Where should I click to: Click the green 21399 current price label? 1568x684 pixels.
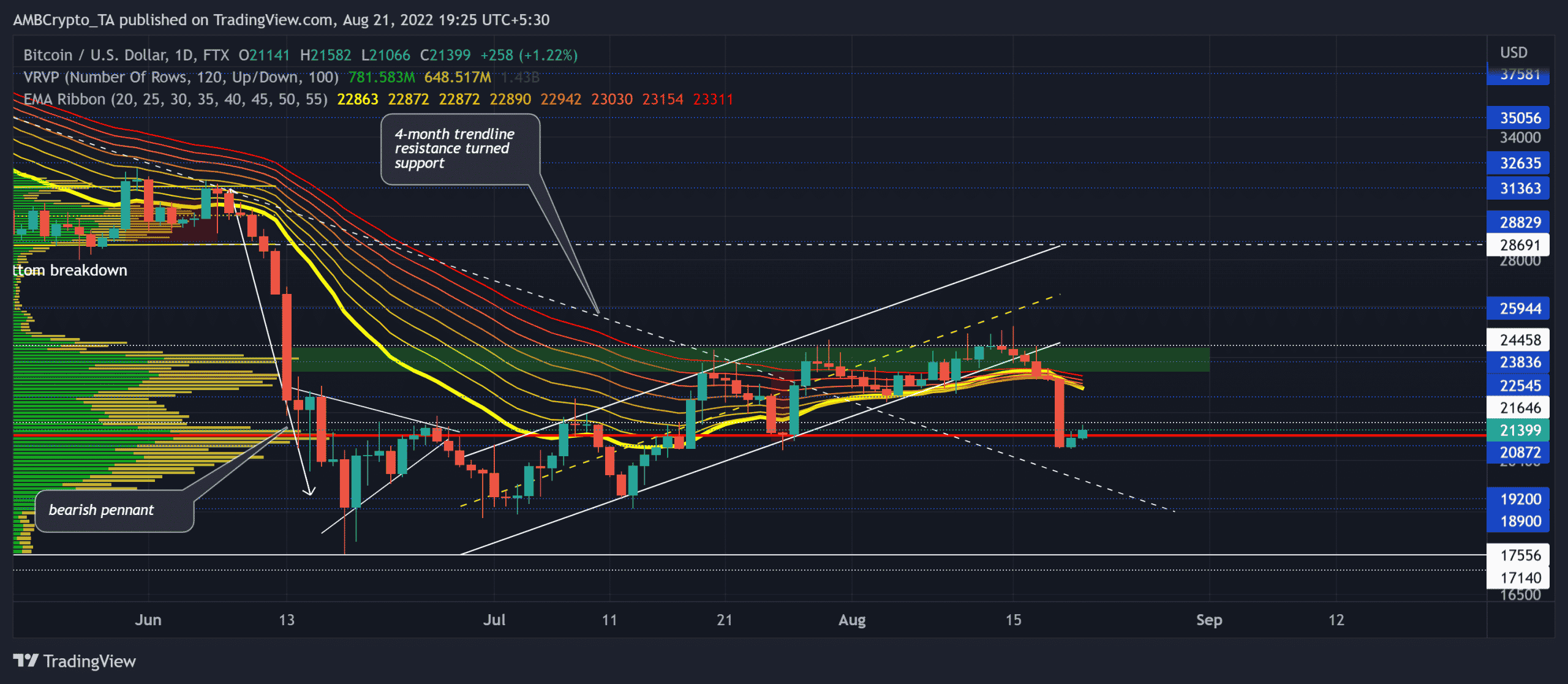coord(1518,430)
